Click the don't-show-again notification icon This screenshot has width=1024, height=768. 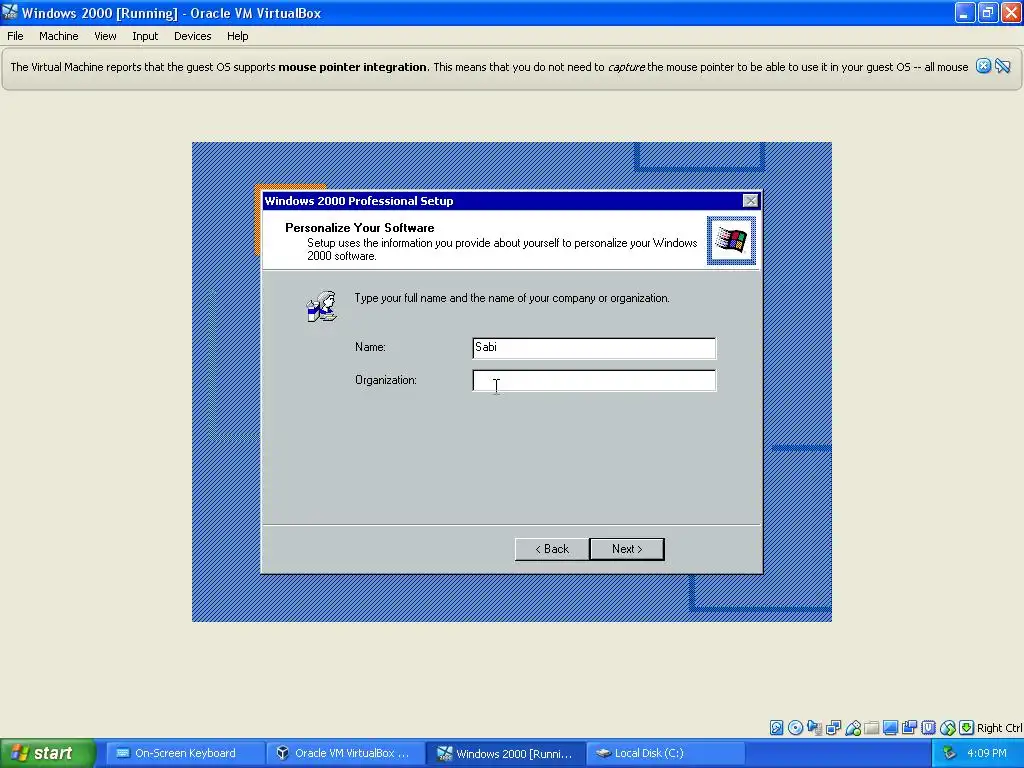pos(1003,66)
